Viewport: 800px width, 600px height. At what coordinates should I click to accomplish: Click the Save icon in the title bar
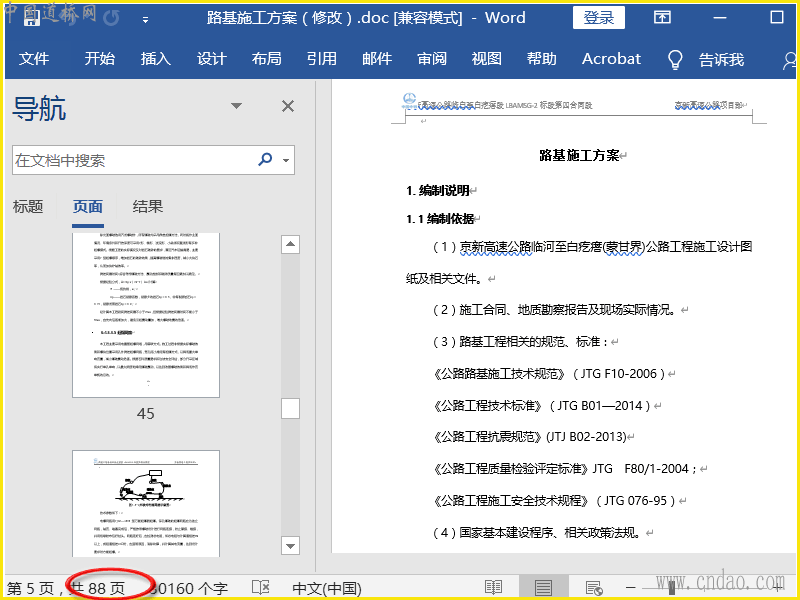[x=32, y=18]
